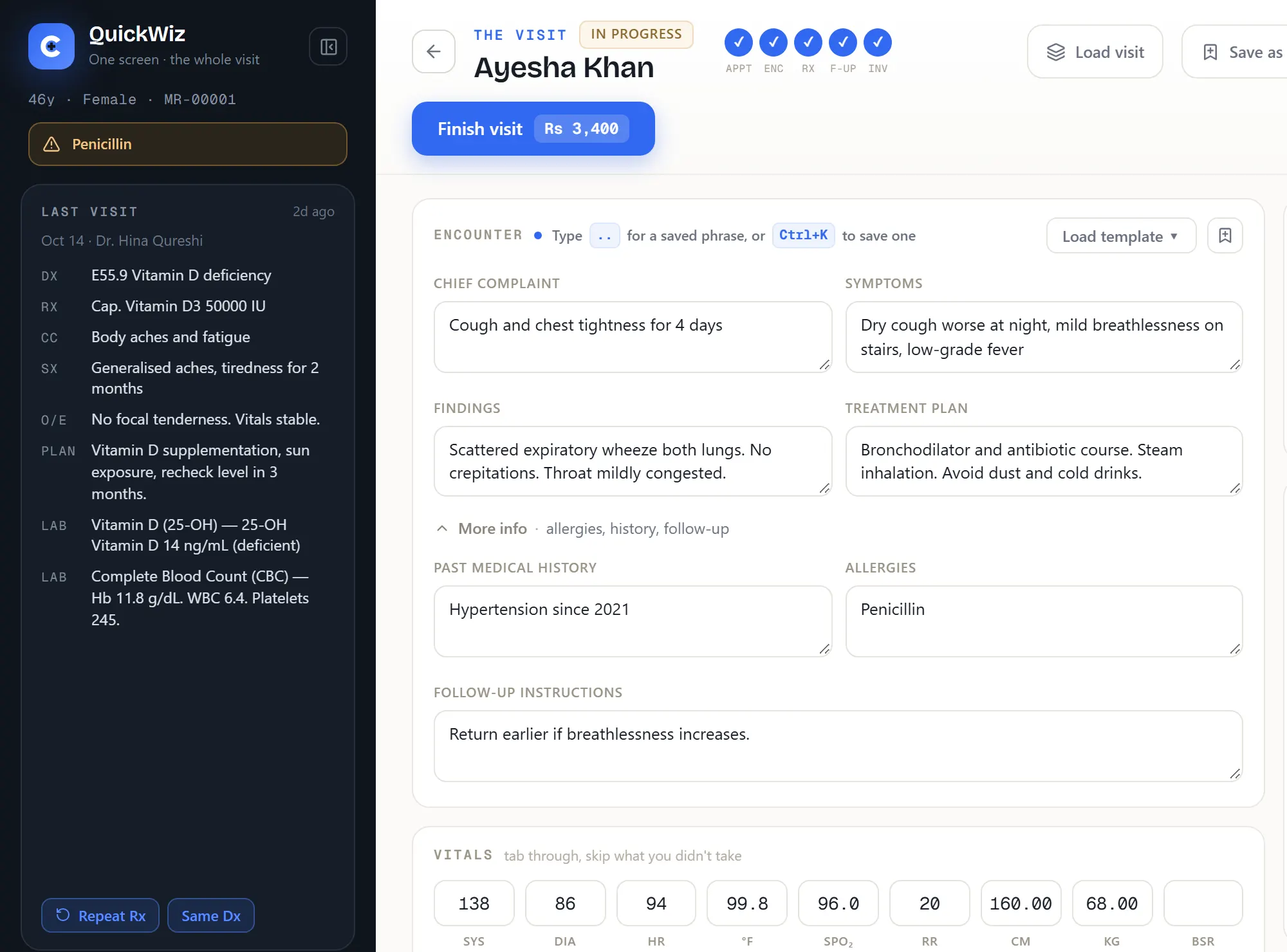
Task: Click the RR field 20
Action: tap(930, 903)
